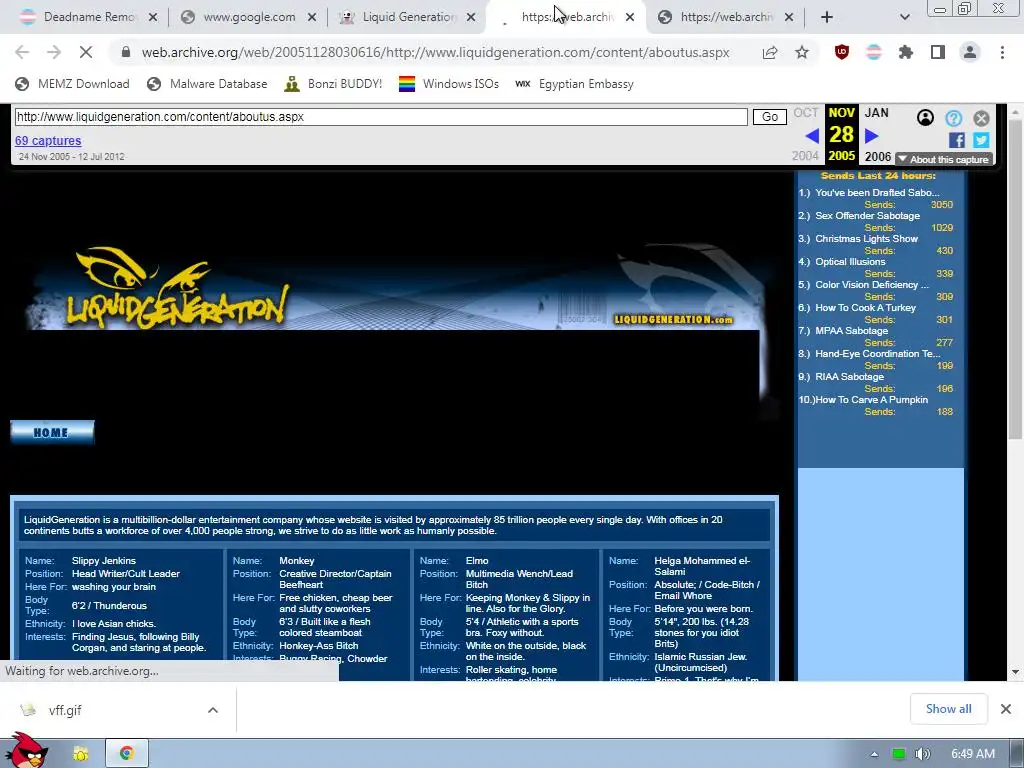Open MPAA Sabotage link
The width and height of the screenshot is (1024, 768).
[852, 330]
